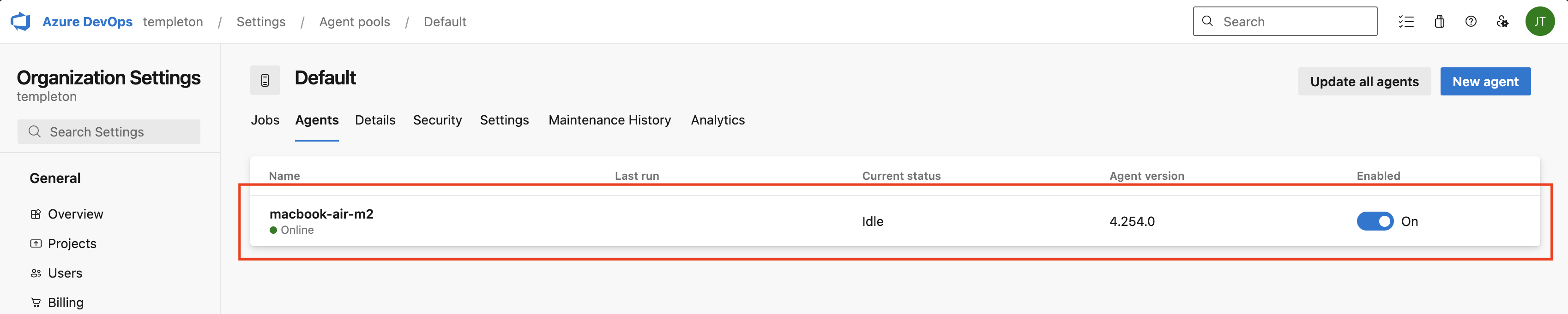This screenshot has width=1568, height=314.
Task: Open the Agent pools breadcrumb link
Action: 354,22
